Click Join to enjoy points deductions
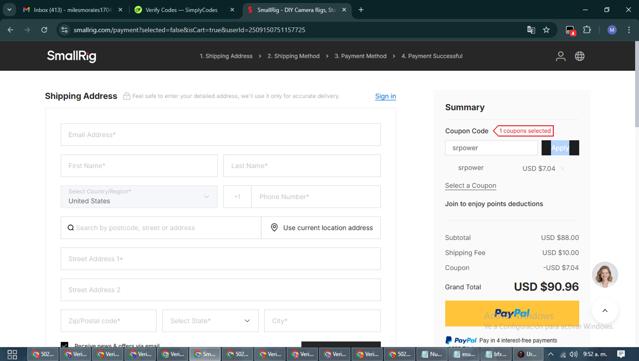This screenshot has height=361, width=639. (494, 204)
